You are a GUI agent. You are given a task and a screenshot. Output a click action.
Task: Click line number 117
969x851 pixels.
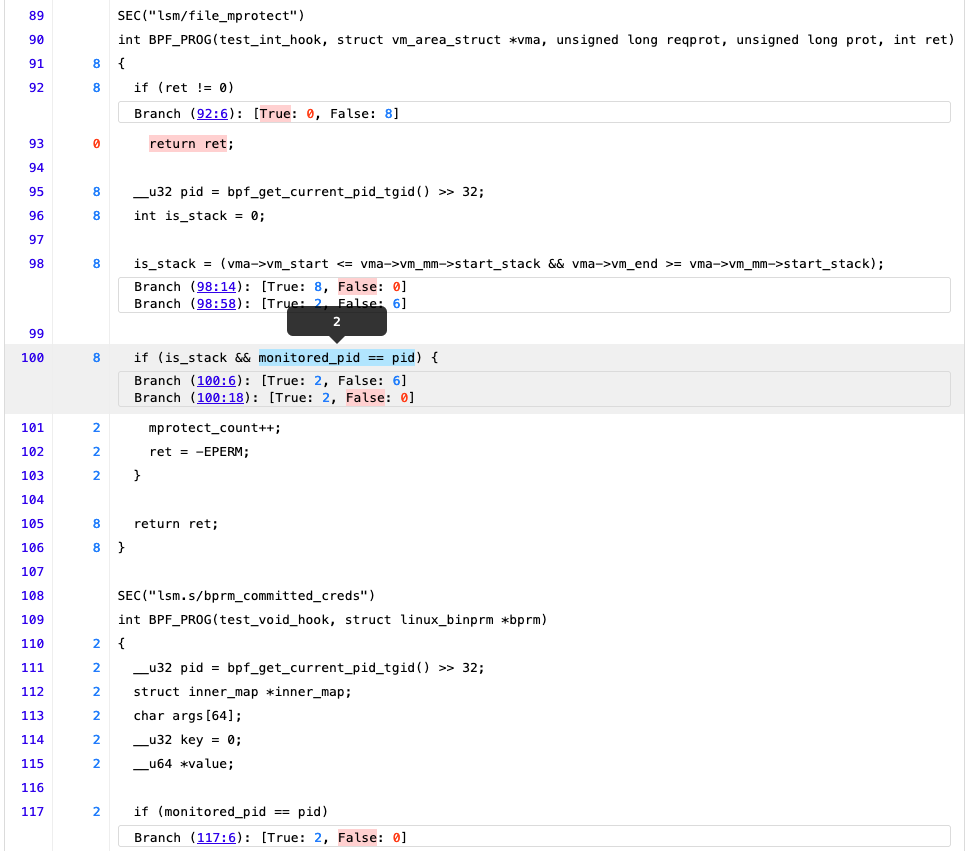coord(33,812)
